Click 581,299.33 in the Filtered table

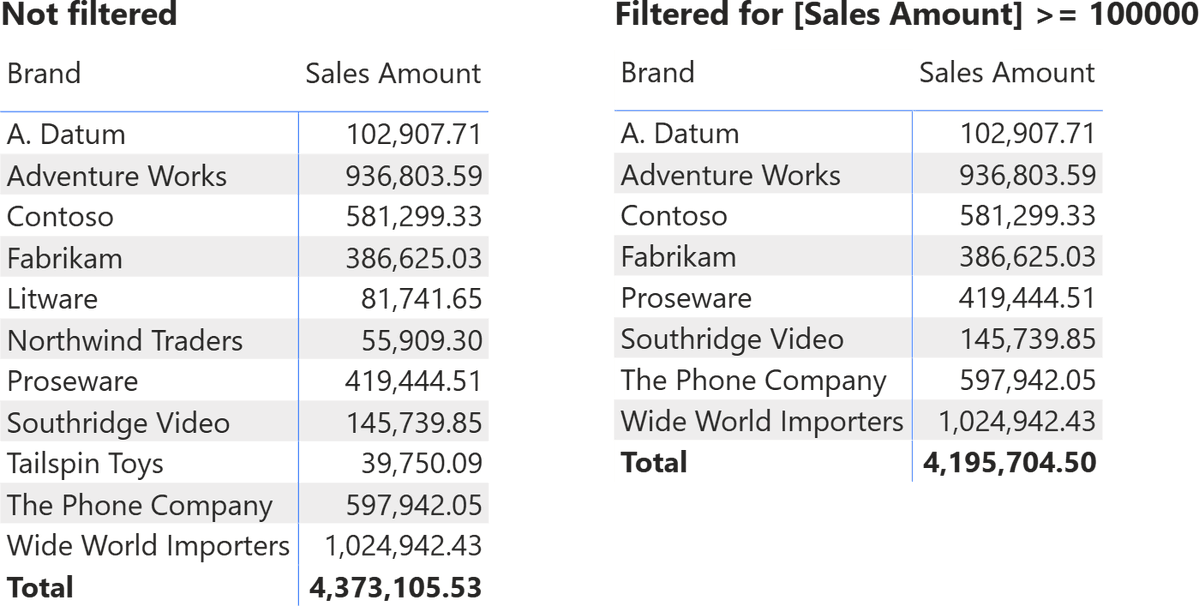tap(1028, 216)
